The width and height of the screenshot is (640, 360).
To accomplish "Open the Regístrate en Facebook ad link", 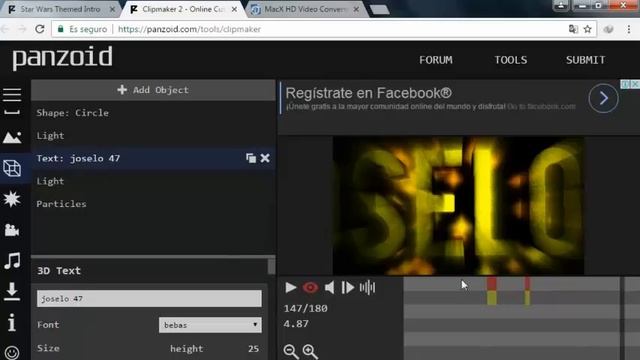I will [x=368, y=93].
